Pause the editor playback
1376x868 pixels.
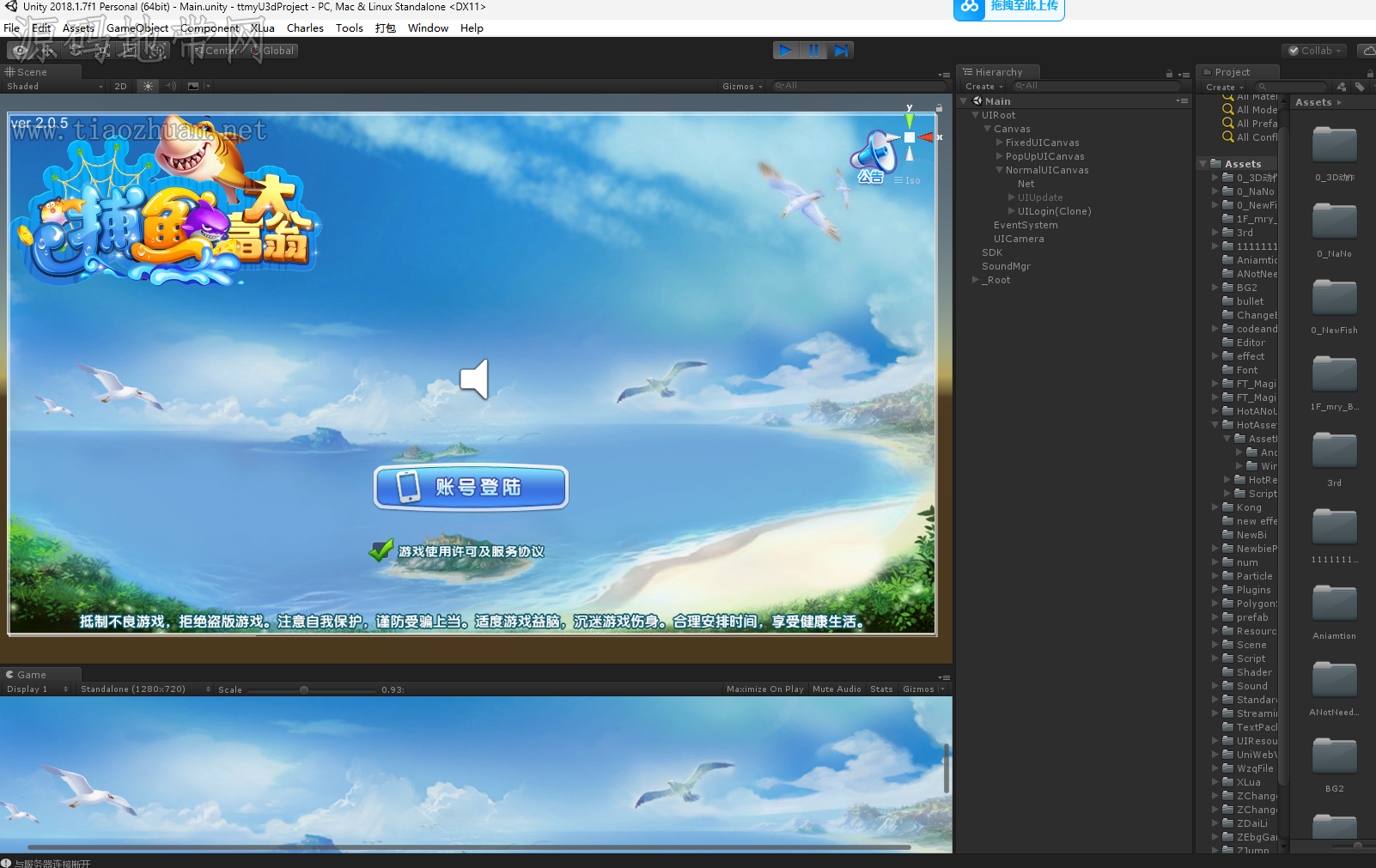point(813,51)
